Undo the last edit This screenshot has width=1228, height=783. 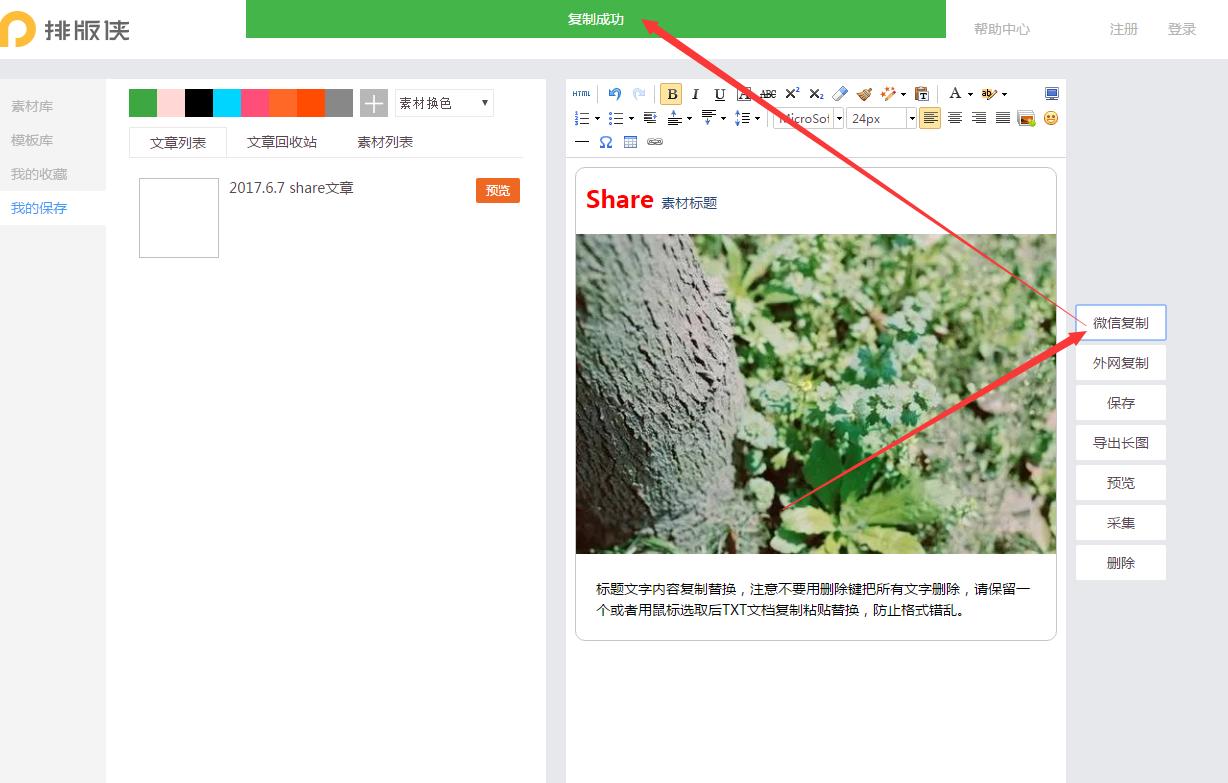[614, 93]
